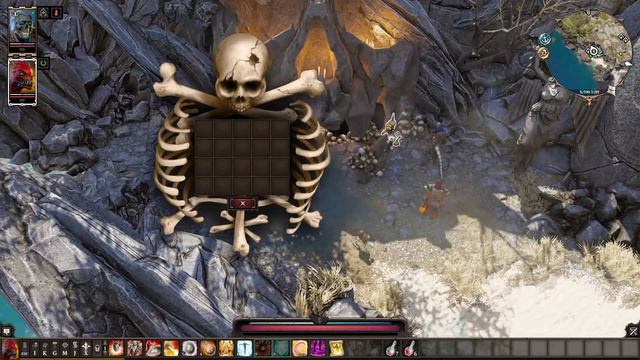Open menu with ESC hotbar button

pyautogui.click(x=24, y=349)
